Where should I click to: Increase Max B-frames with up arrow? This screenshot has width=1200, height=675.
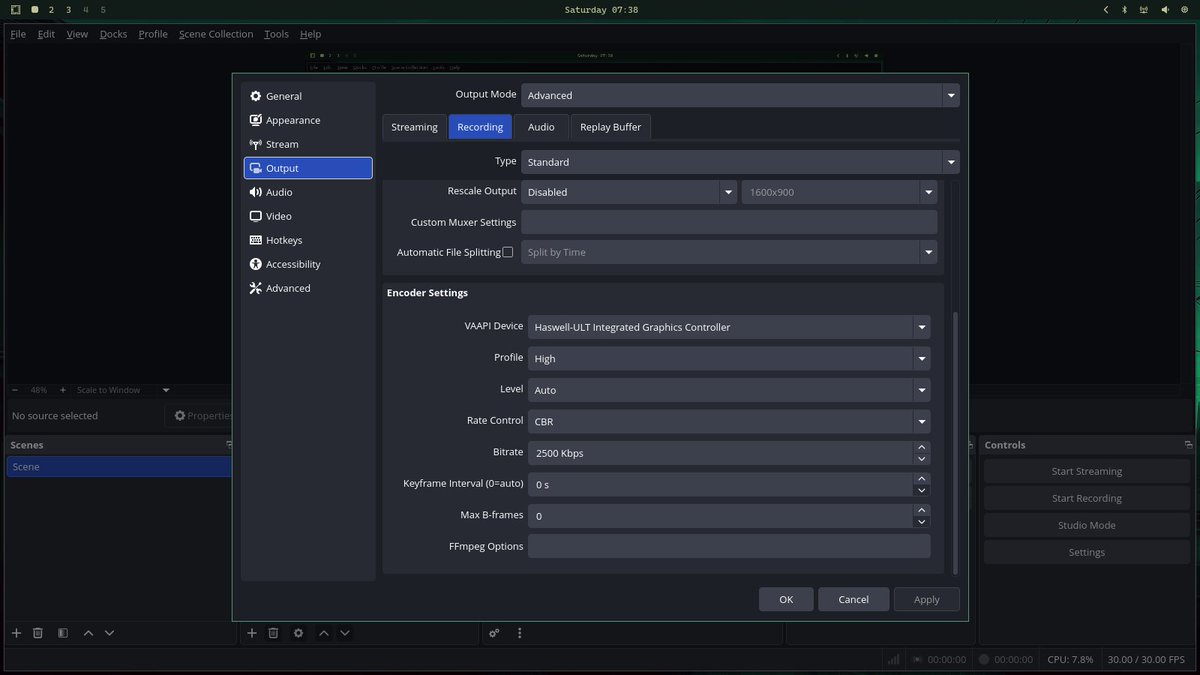click(x=922, y=509)
